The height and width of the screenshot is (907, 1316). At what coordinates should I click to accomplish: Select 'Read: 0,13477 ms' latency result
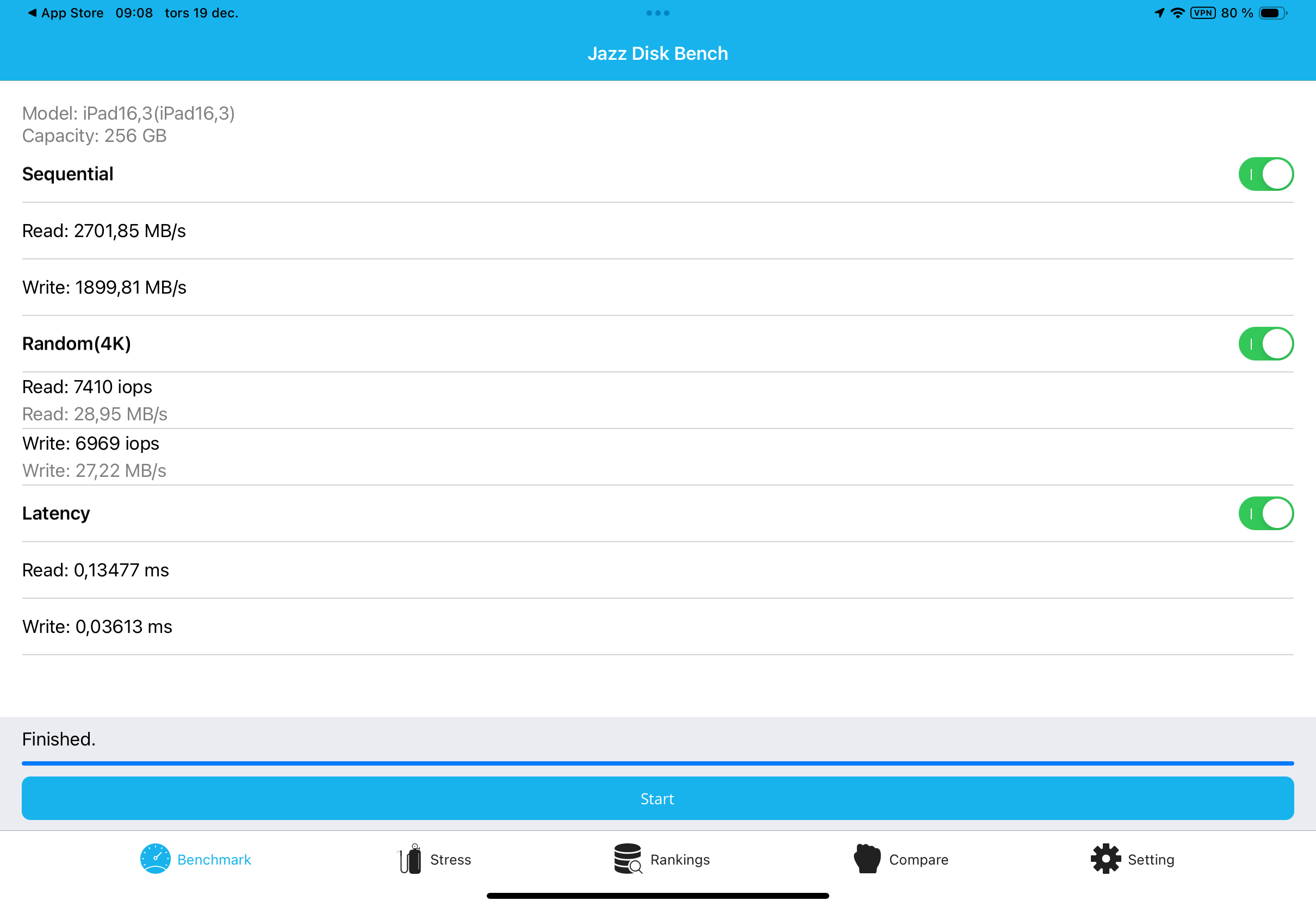tap(96, 570)
